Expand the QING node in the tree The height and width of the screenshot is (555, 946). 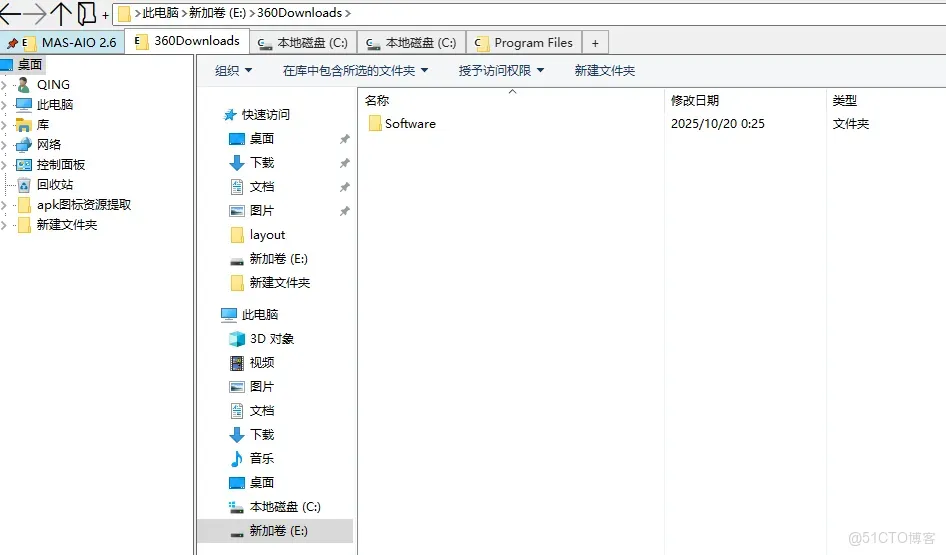click(x=4, y=85)
